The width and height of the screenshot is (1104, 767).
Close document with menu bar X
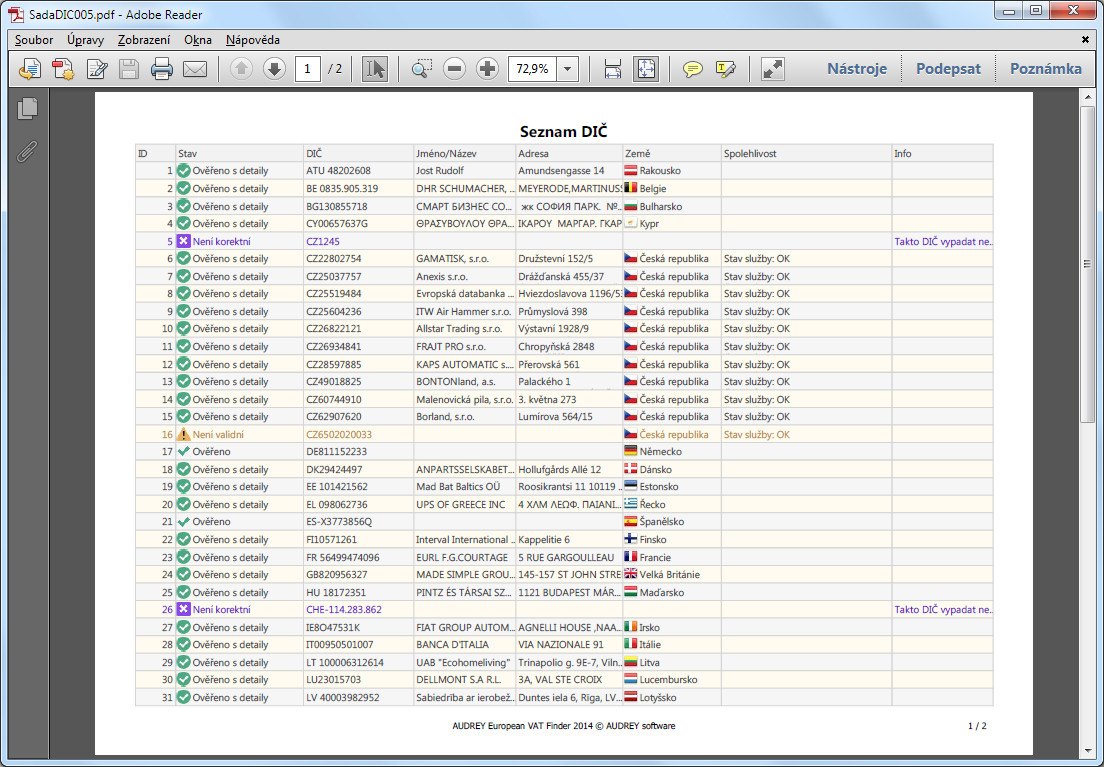(1085, 39)
